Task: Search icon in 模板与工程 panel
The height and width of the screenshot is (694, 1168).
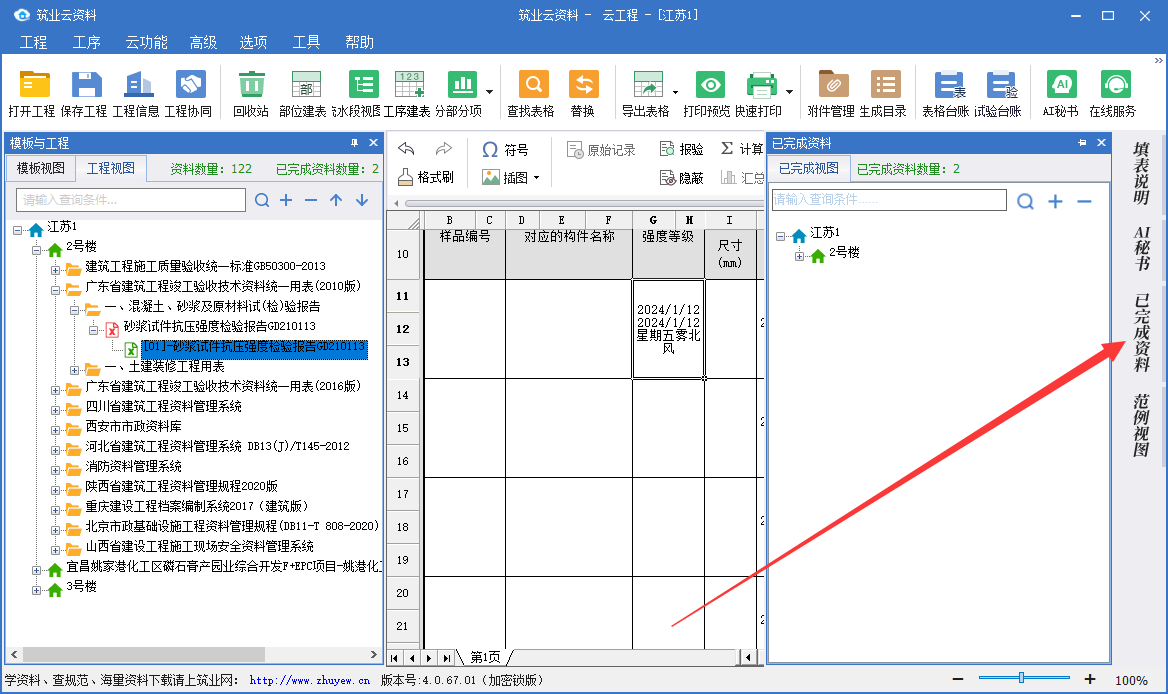Action: pos(261,200)
